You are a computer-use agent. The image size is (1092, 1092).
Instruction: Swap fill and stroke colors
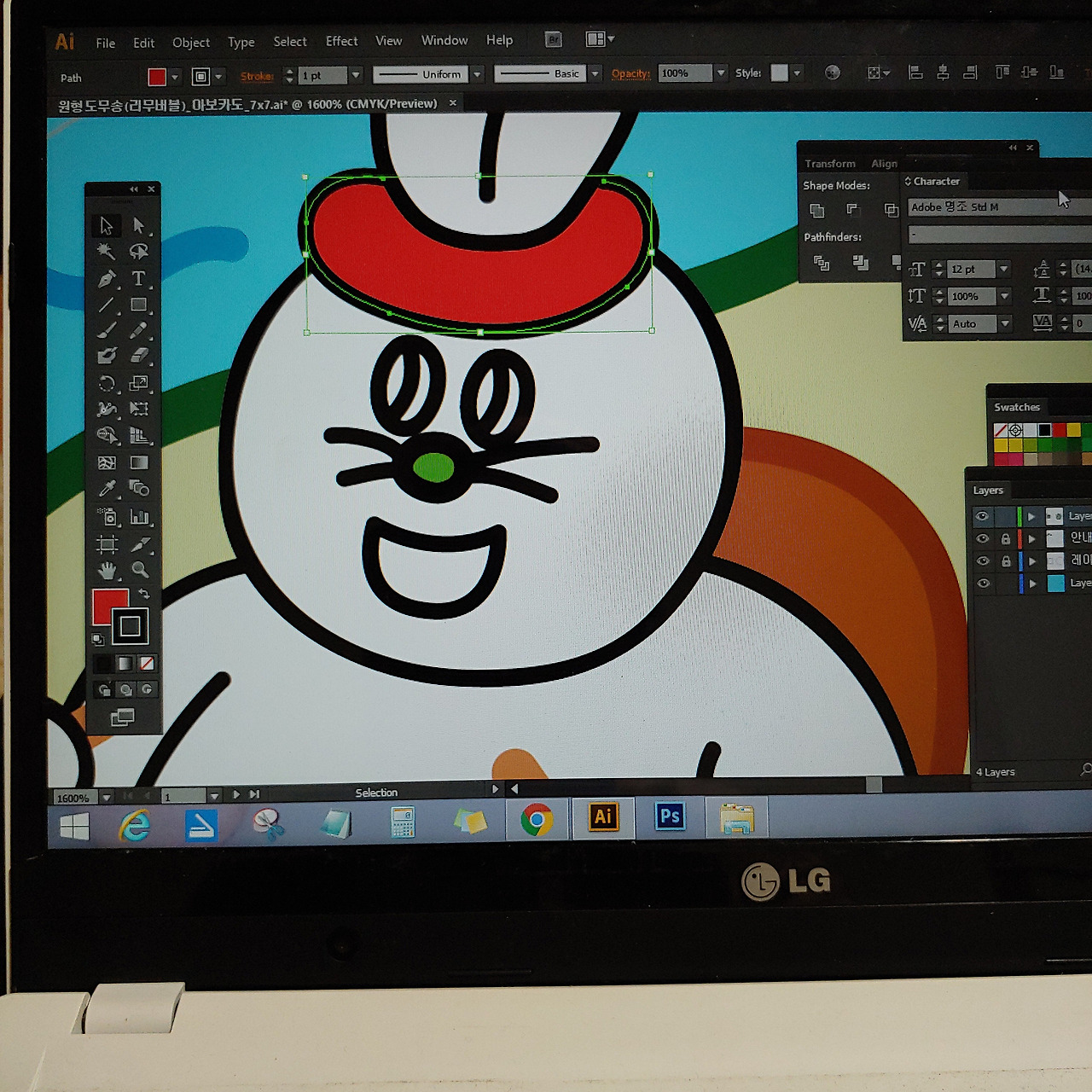(x=144, y=594)
